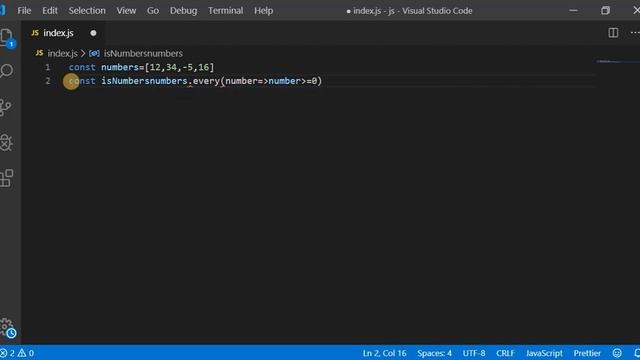Click the every method call on line 2
Viewport: 640px width, 360px height.
[x=206, y=81]
